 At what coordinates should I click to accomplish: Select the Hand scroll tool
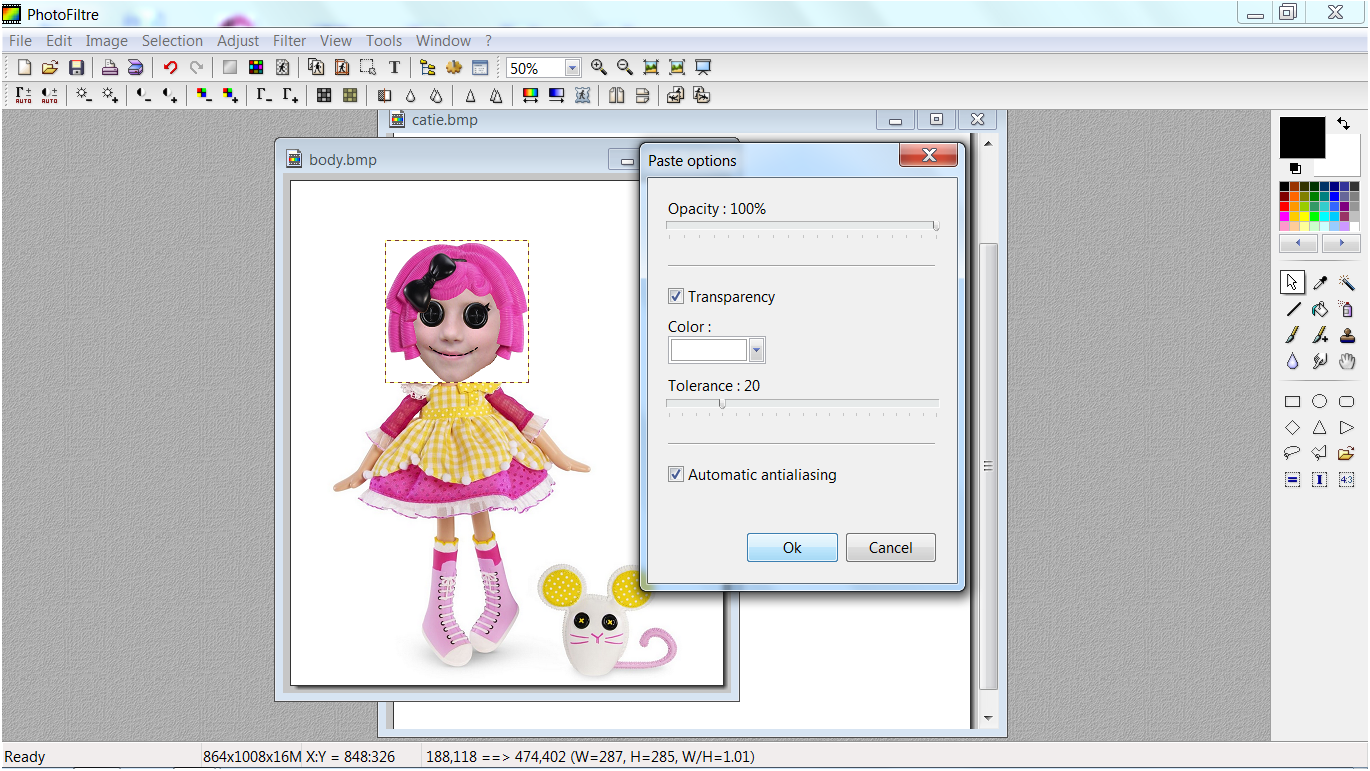(1347, 361)
